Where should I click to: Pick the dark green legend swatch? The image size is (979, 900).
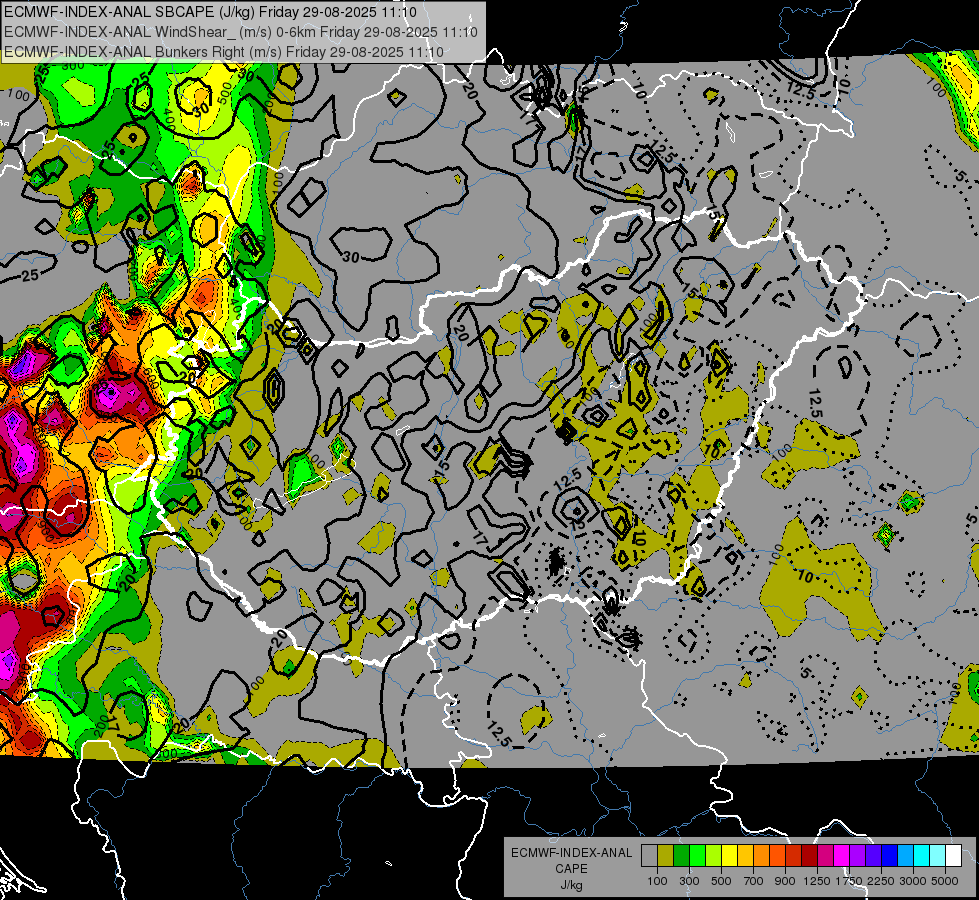point(681,856)
